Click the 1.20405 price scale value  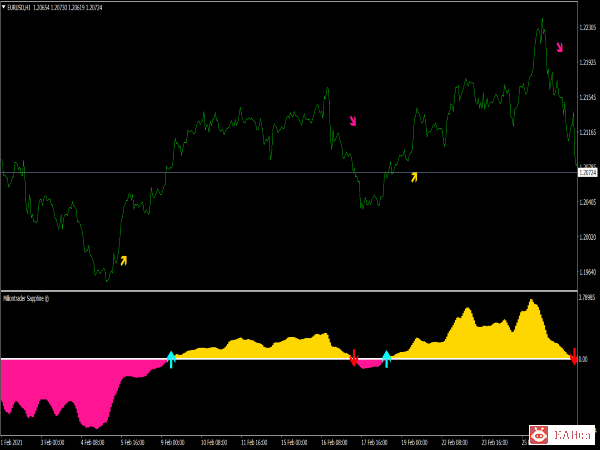587,202
